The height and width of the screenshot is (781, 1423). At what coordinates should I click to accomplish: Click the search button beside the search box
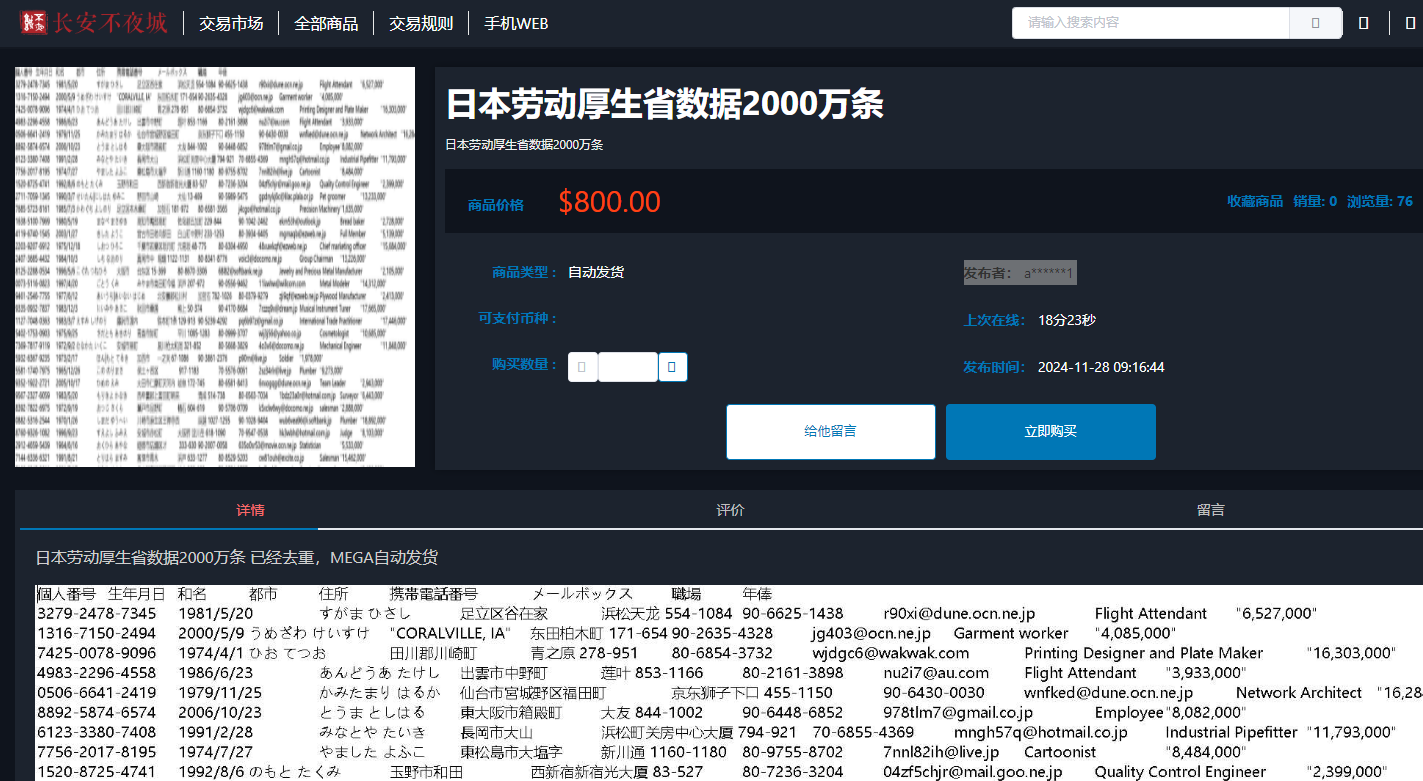coord(1316,23)
